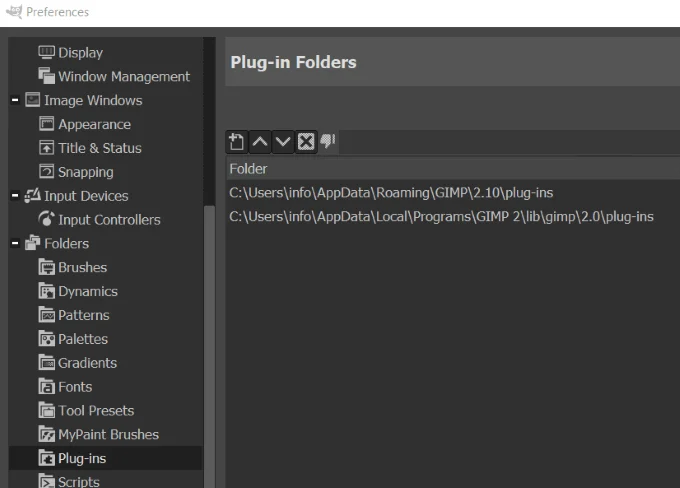680x488 pixels.
Task: Click the GIMP Wilber icon in title bar
Action: point(14,12)
